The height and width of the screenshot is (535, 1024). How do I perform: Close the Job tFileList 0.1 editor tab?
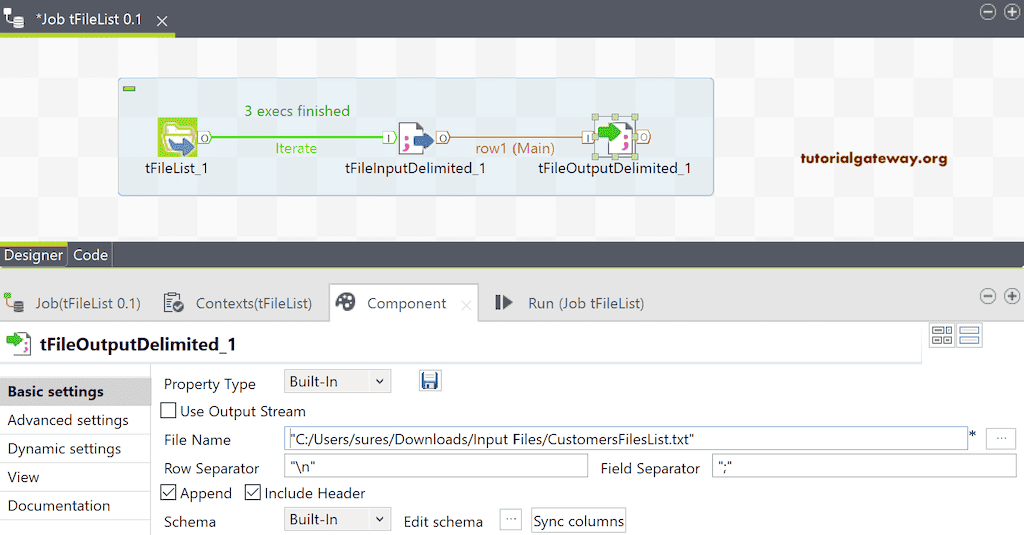162,21
